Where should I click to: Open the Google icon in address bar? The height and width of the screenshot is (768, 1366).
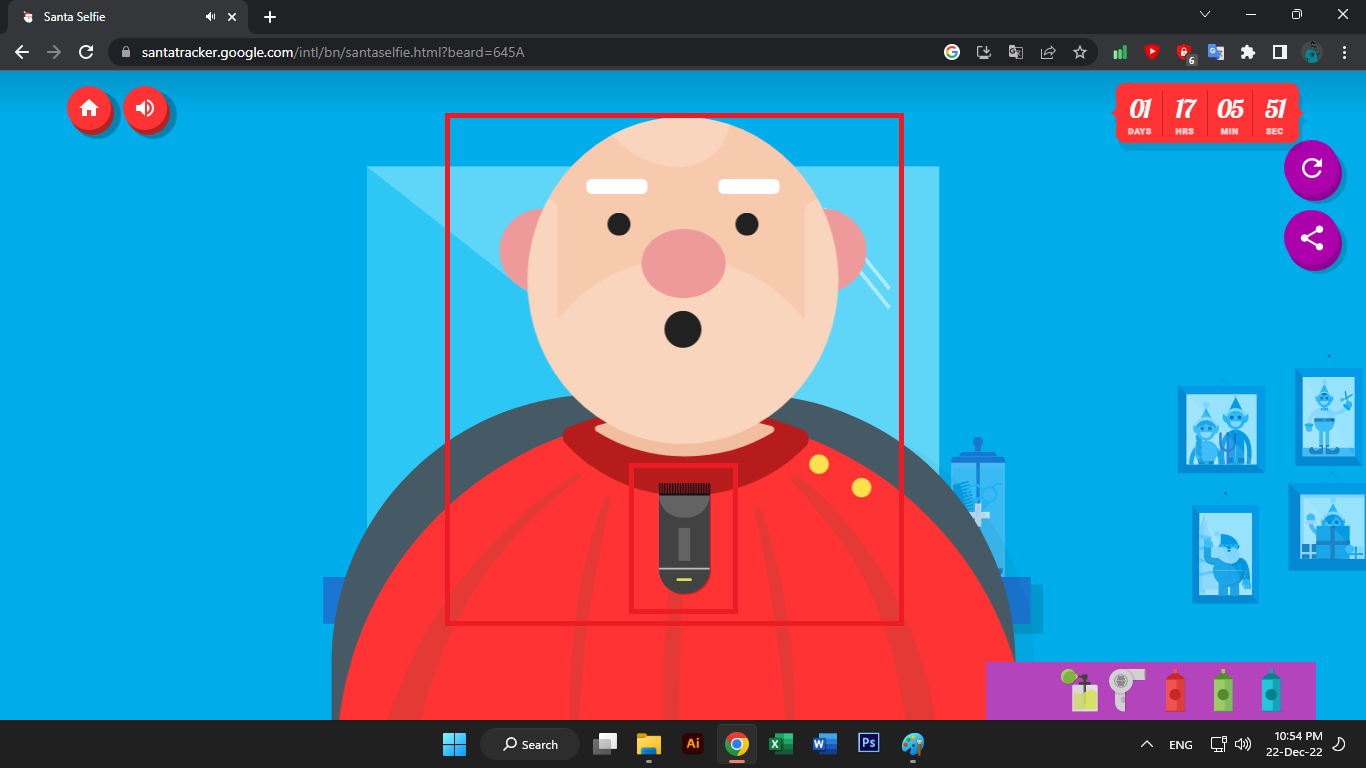952,52
